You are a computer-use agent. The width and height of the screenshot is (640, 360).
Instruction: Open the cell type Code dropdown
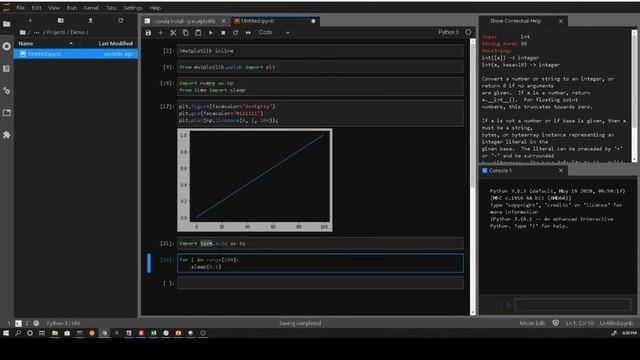274,32
